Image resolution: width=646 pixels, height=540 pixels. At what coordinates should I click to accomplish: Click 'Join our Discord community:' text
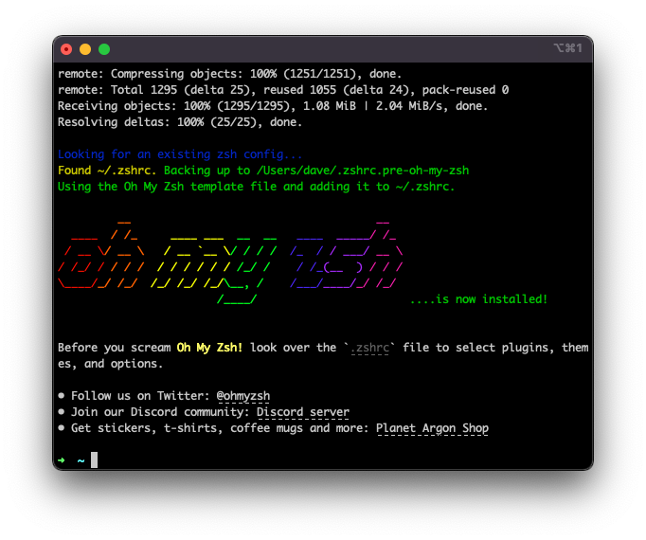(x=160, y=412)
